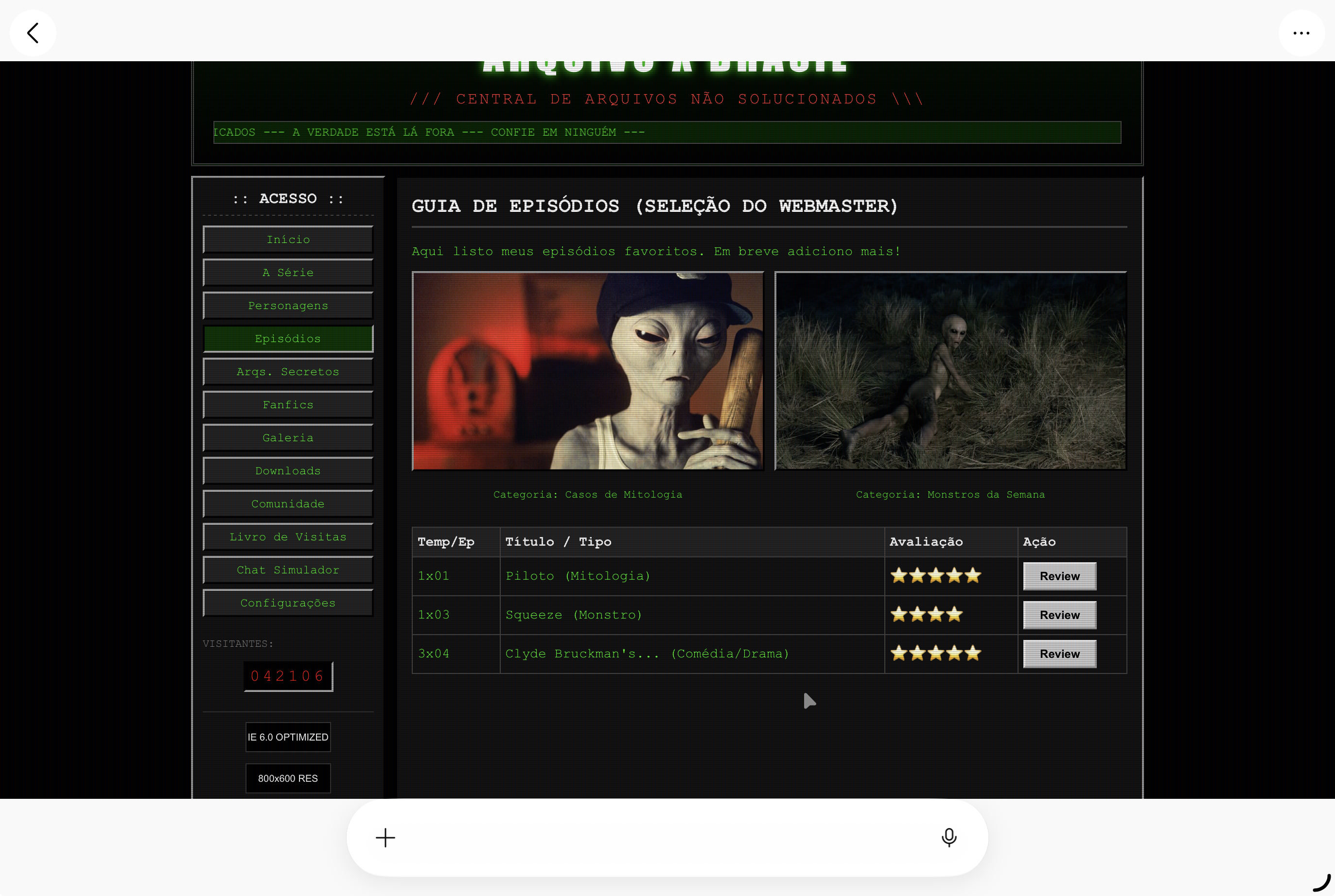Tap the back arrow icon
The image size is (1335, 896).
[33, 33]
